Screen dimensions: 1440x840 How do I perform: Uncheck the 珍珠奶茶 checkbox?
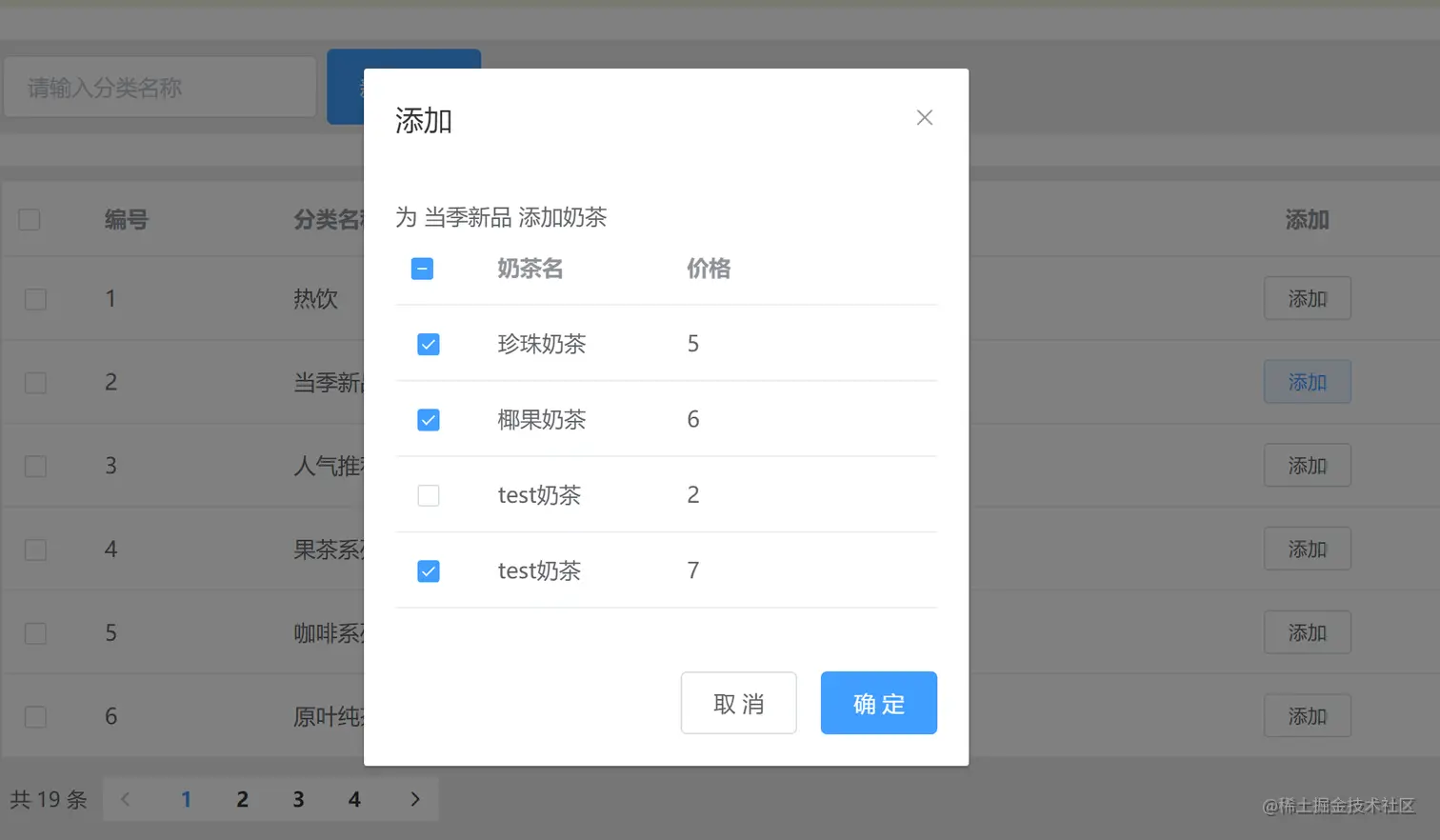pos(429,344)
